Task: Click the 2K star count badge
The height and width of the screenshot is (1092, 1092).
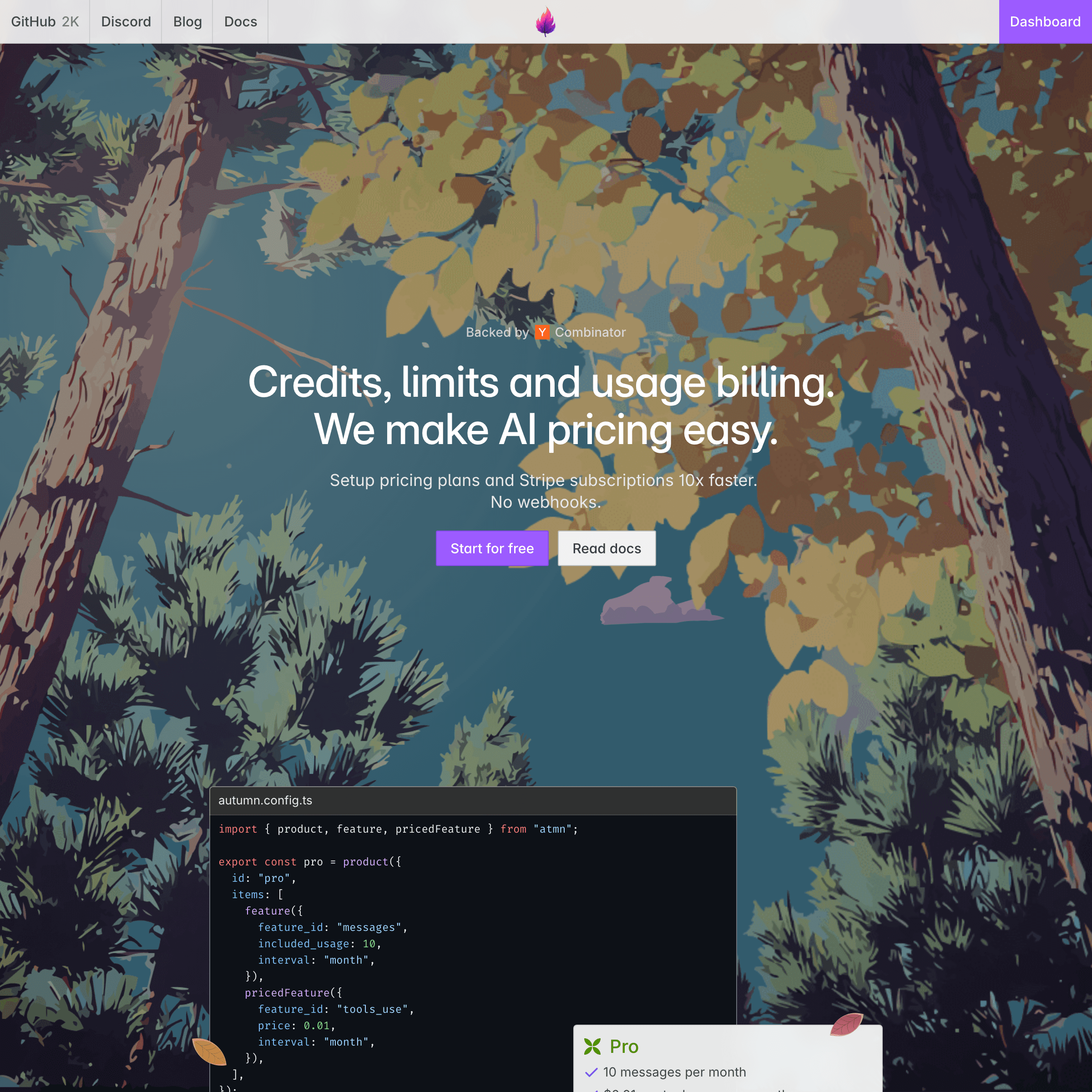Action: pos(70,21)
